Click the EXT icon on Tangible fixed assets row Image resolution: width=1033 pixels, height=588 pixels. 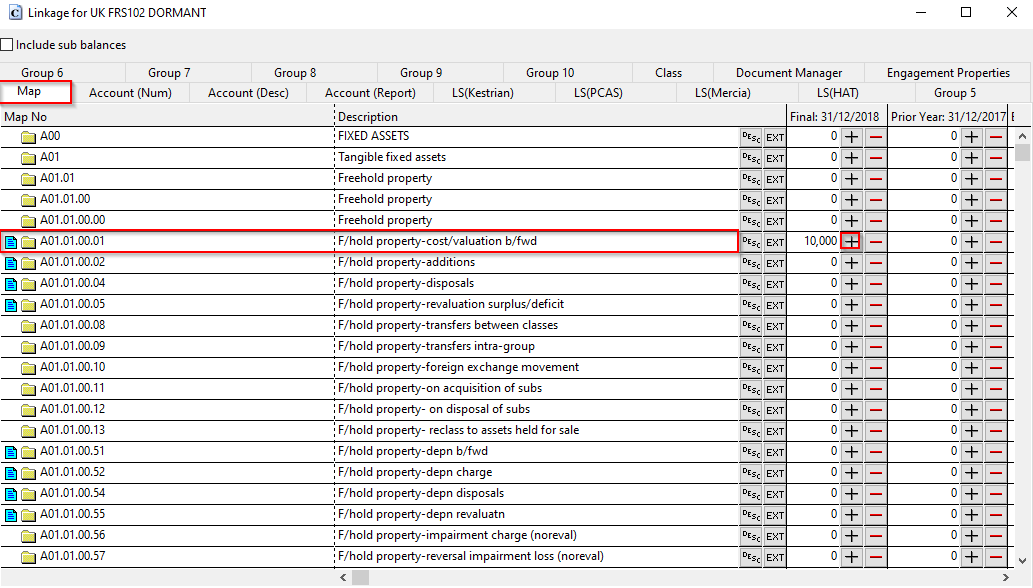[x=773, y=157]
